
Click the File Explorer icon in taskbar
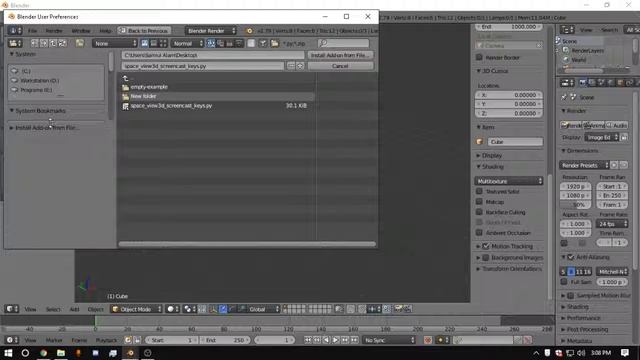coord(61,353)
